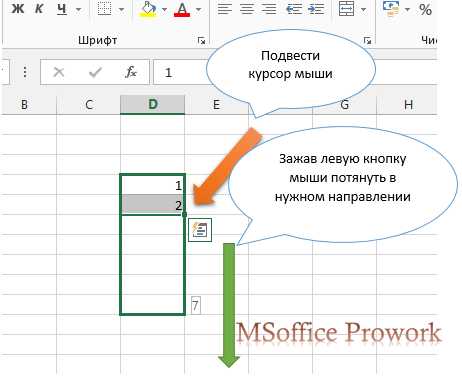
Task: Open alignment group dialog launcher
Action: pyautogui.click(x=367, y=41)
